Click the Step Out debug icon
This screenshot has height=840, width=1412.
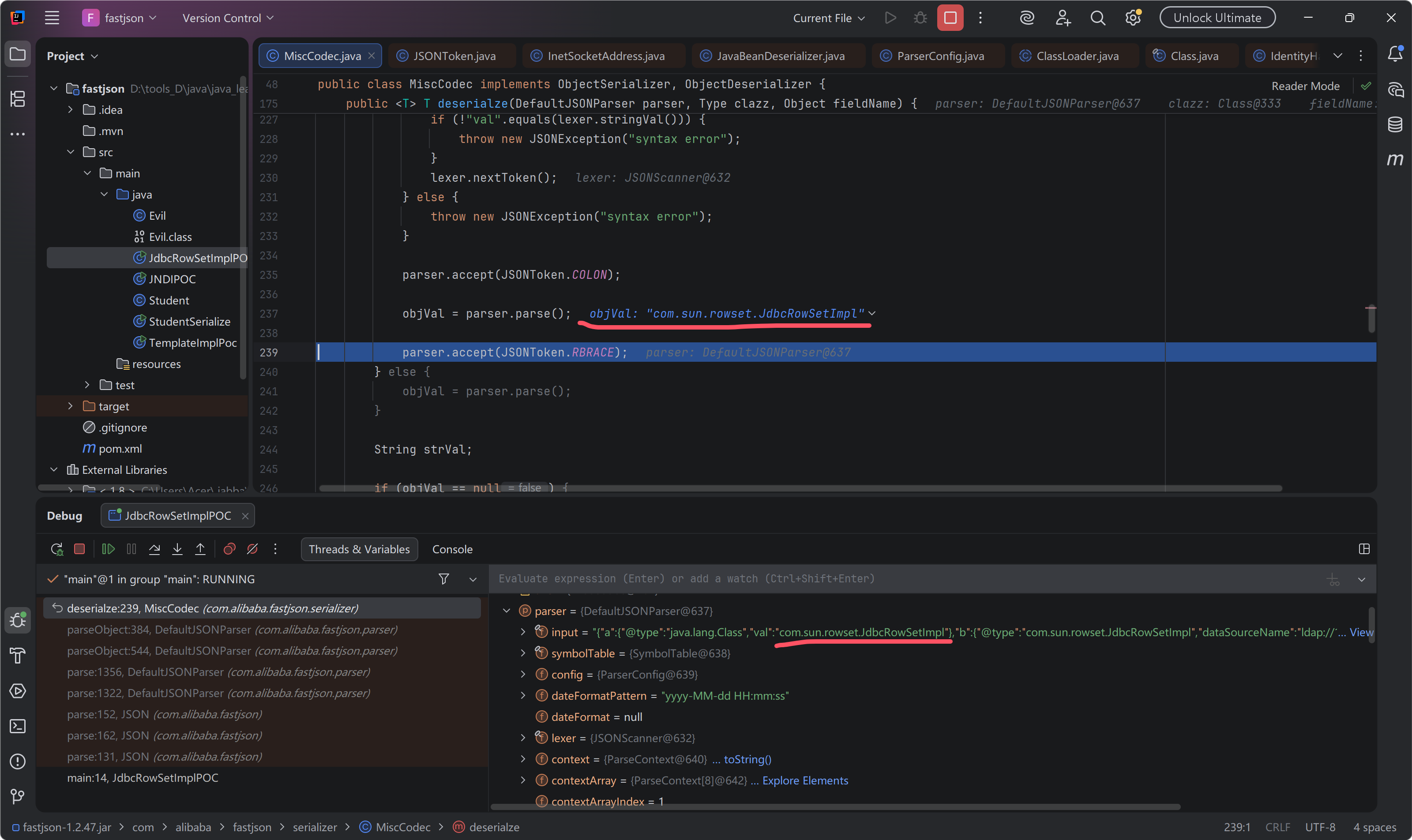point(200,549)
